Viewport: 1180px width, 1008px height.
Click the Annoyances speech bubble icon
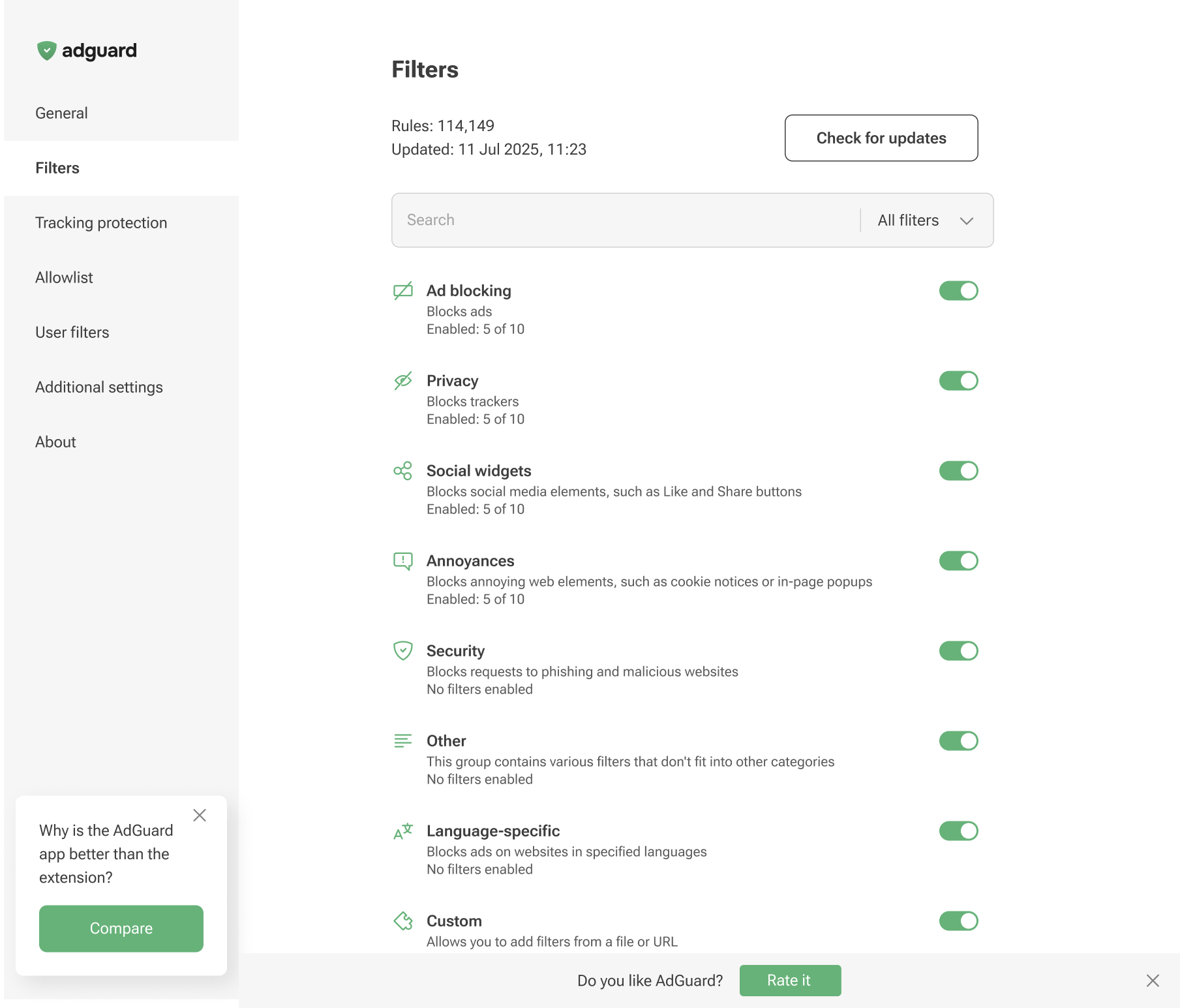click(x=403, y=561)
